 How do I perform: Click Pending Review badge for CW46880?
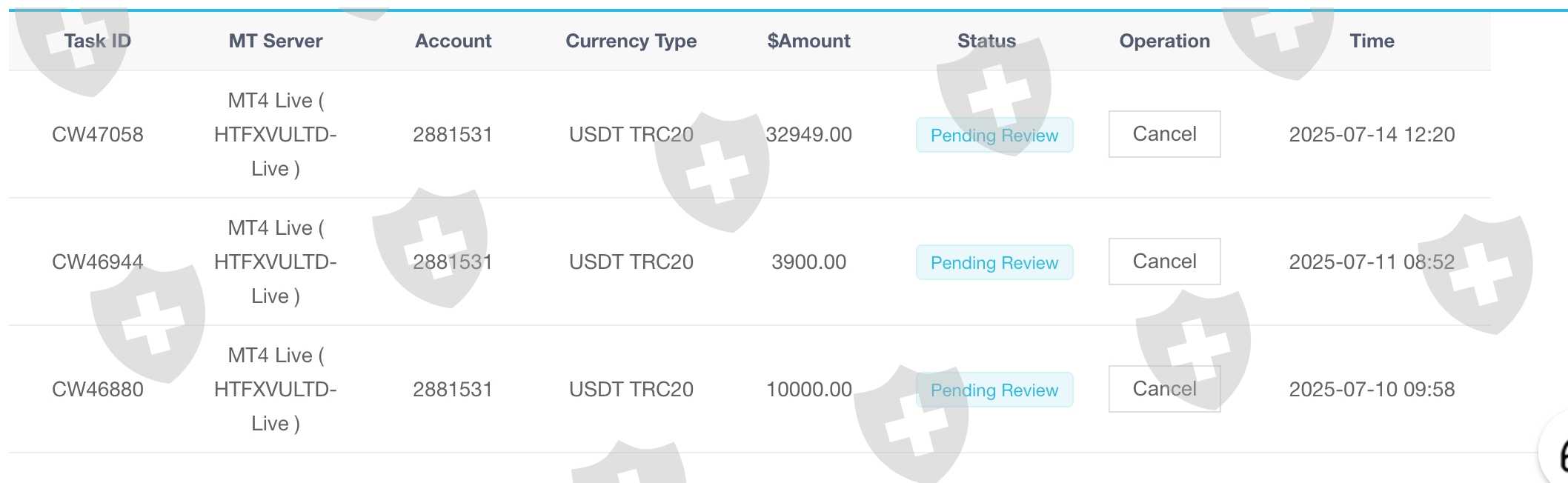point(994,390)
